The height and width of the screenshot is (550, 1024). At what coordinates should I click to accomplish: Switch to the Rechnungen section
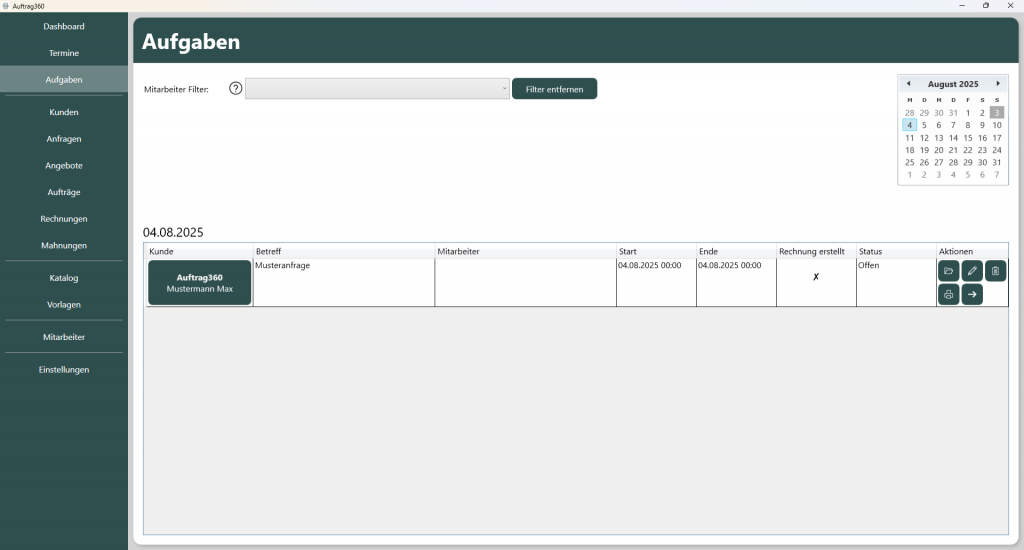[64, 219]
